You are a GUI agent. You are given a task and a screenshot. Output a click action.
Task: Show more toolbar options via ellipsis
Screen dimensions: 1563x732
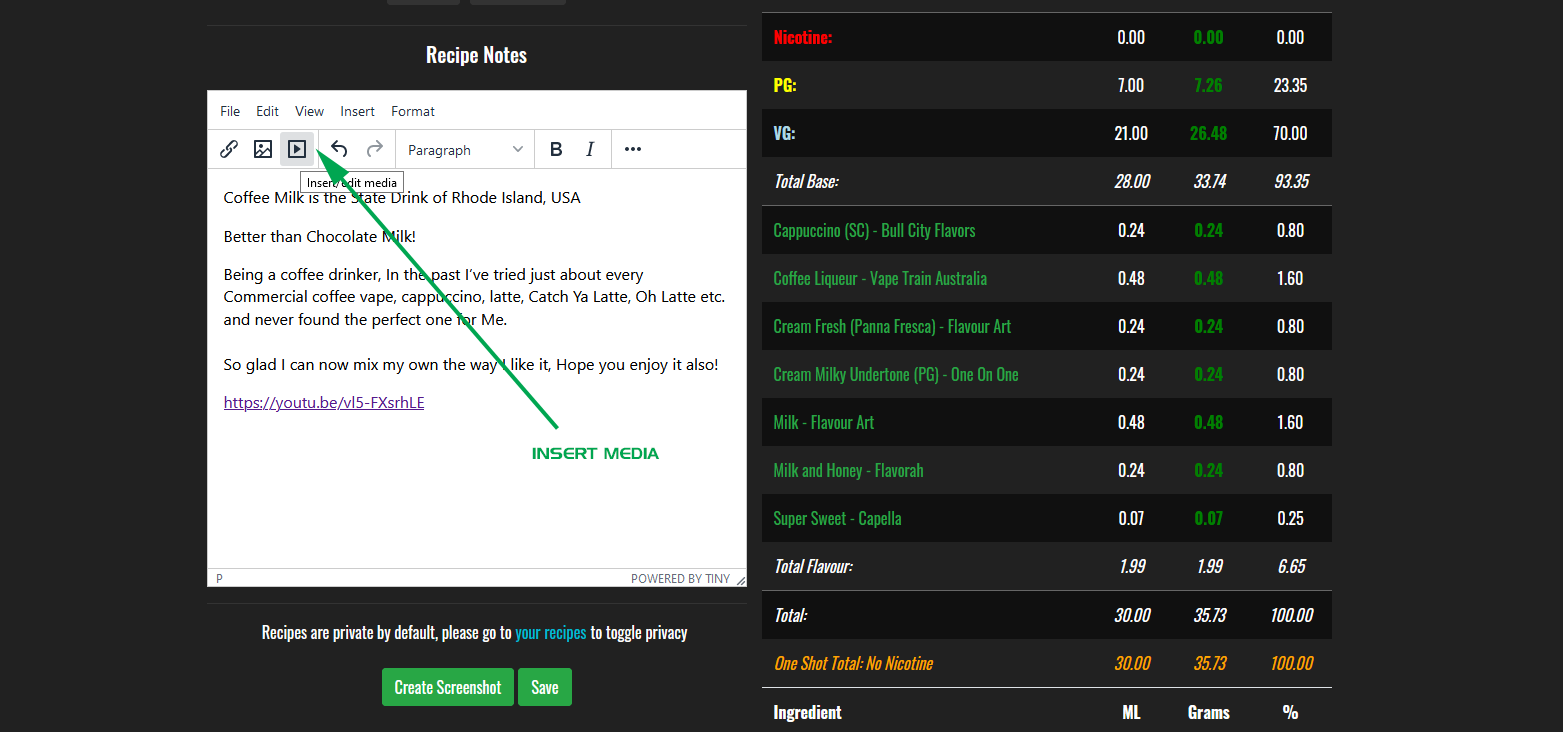click(633, 149)
